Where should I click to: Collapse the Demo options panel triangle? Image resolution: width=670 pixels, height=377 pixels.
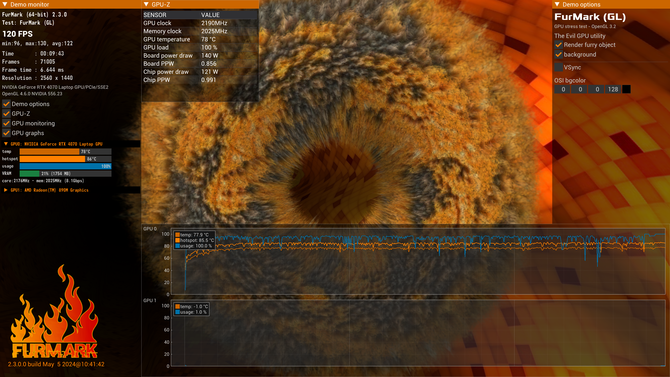[557, 4]
